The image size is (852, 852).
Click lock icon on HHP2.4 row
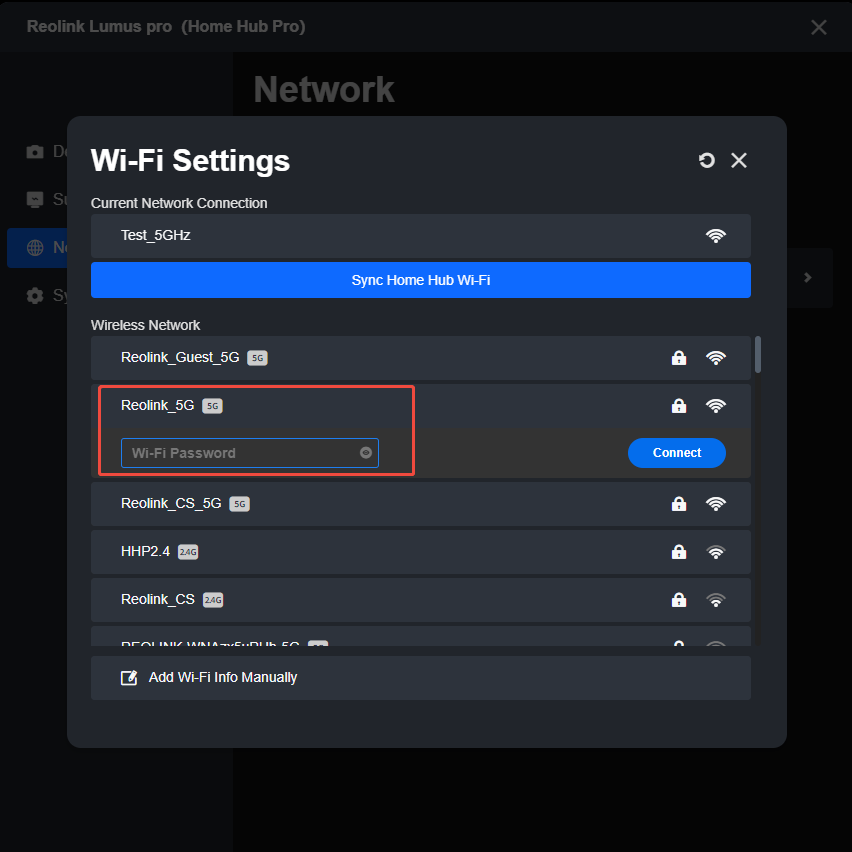pos(679,552)
